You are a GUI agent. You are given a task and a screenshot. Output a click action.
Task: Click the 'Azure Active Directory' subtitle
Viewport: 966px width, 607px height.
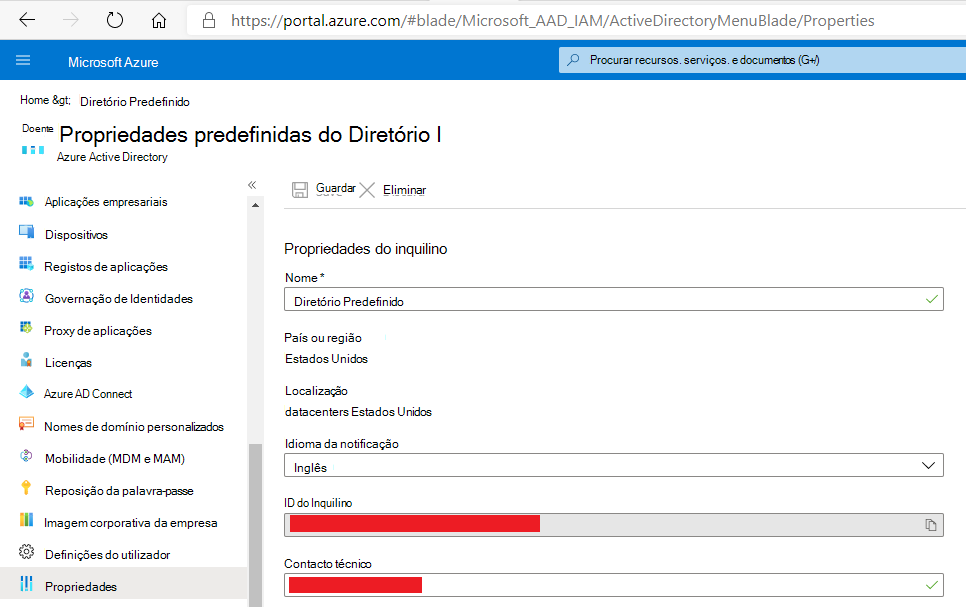(112, 157)
